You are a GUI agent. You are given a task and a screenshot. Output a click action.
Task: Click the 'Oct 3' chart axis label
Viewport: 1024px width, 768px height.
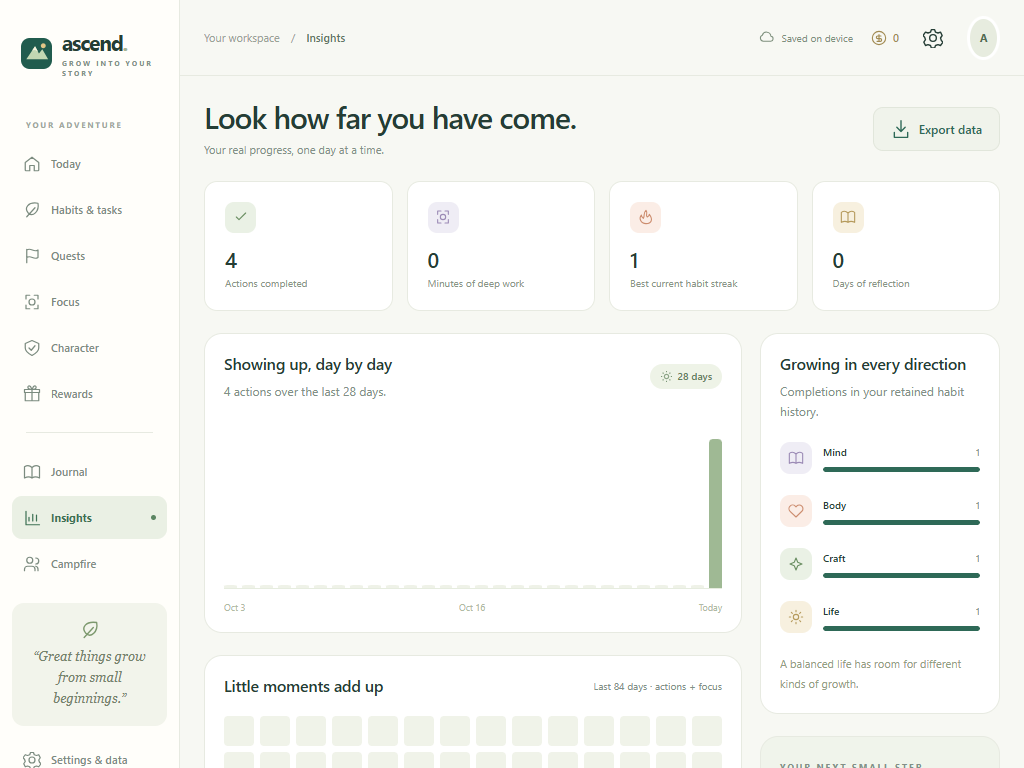234,607
